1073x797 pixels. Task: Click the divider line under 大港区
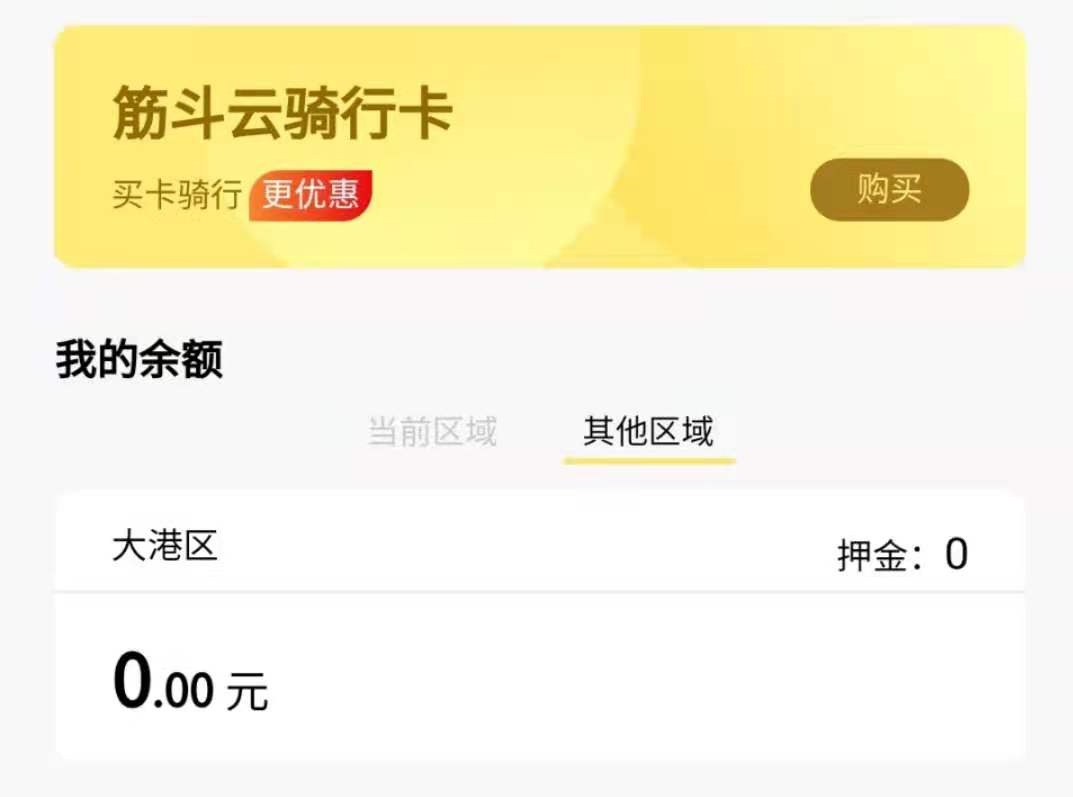pyautogui.click(x=540, y=592)
